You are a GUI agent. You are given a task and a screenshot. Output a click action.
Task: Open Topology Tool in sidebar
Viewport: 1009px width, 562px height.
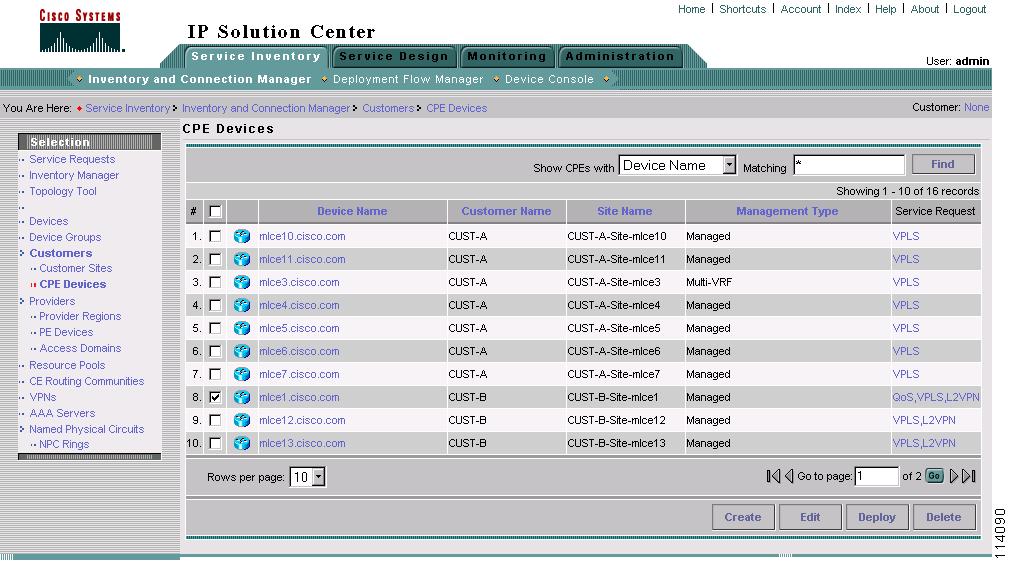[x=62, y=191]
